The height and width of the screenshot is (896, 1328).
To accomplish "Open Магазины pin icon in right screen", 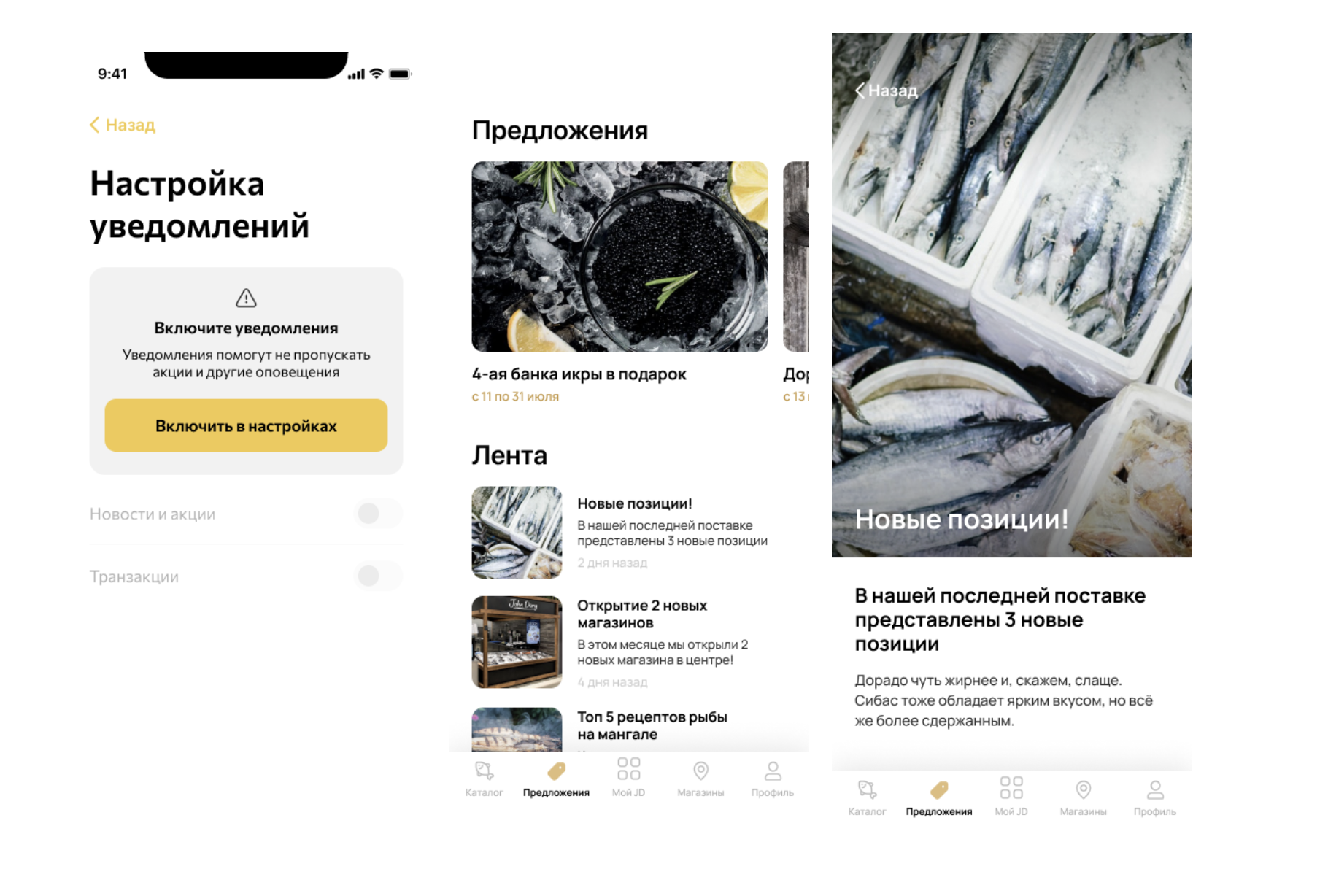I will [1084, 789].
